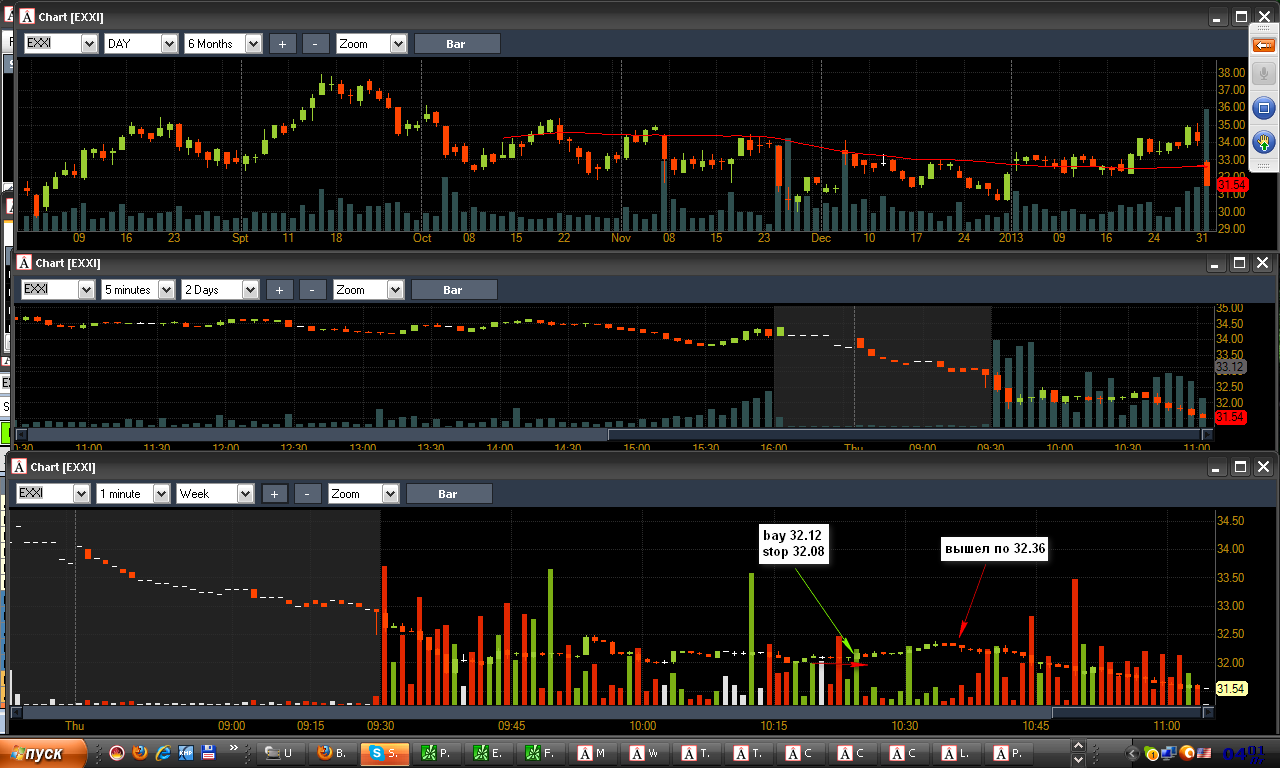Expand the 5 minutes interval dropdown
The width and height of the screenshot is (1280, 768).
click(x=138, y=290)
